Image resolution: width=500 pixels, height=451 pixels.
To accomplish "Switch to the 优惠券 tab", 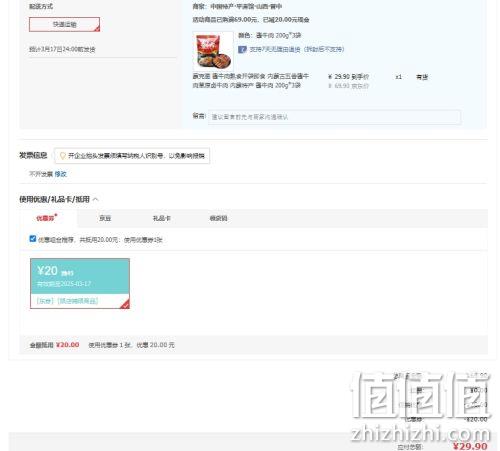I will tap(45, 218).
